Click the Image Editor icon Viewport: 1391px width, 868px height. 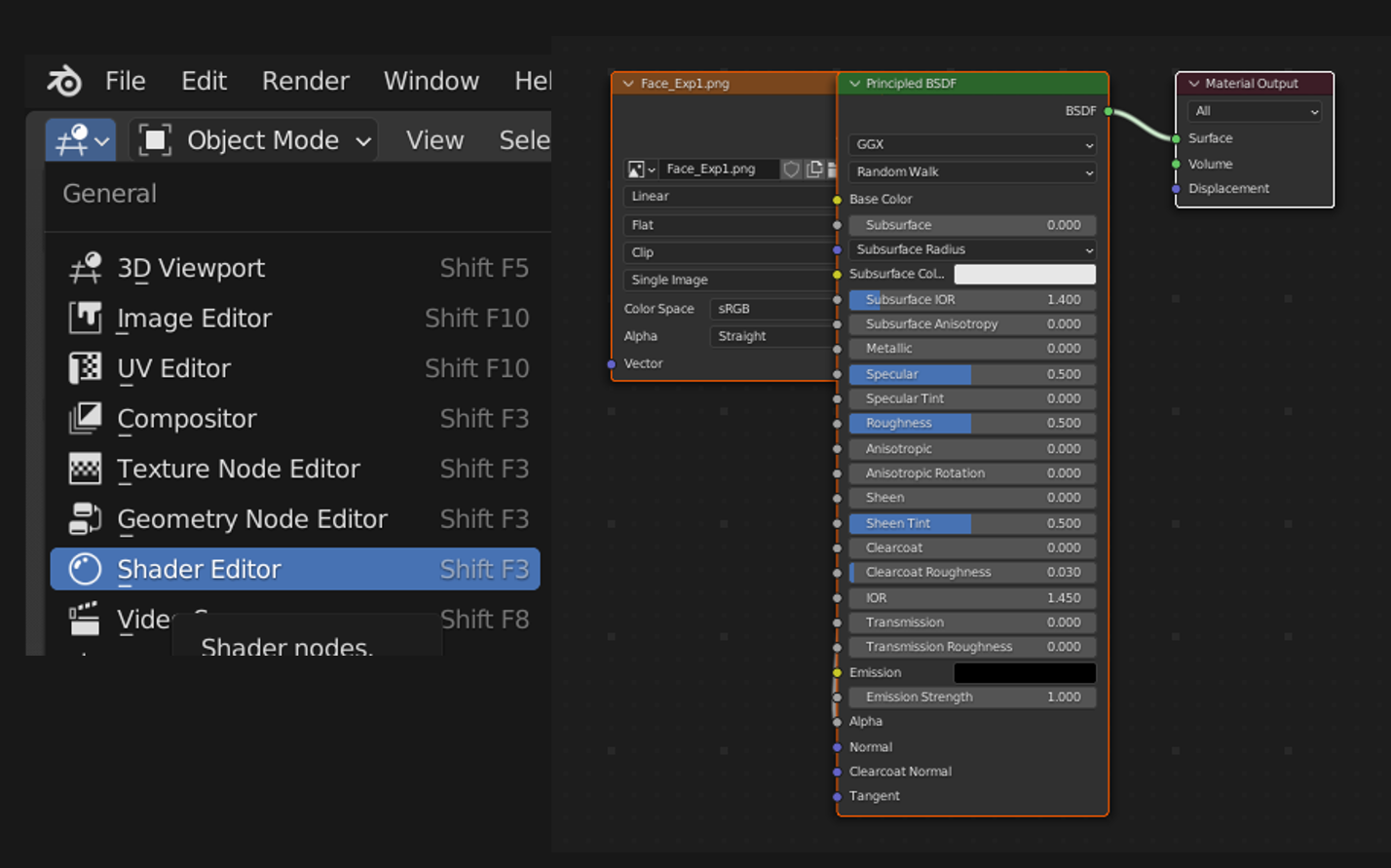(x=85, y=318)
